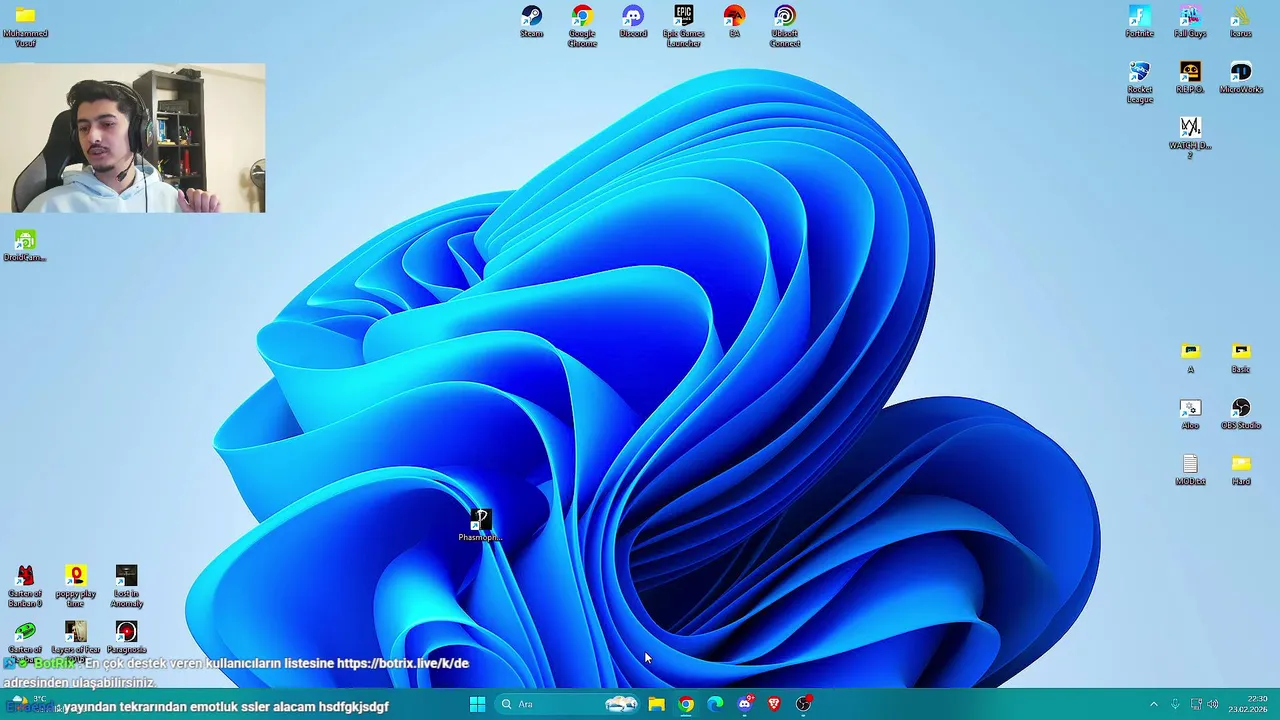Image resolution: width=1280 pixels, height=720 pixels.
Task: Select the MicroWorks desktop shortcut
Action: (1241, 77)
